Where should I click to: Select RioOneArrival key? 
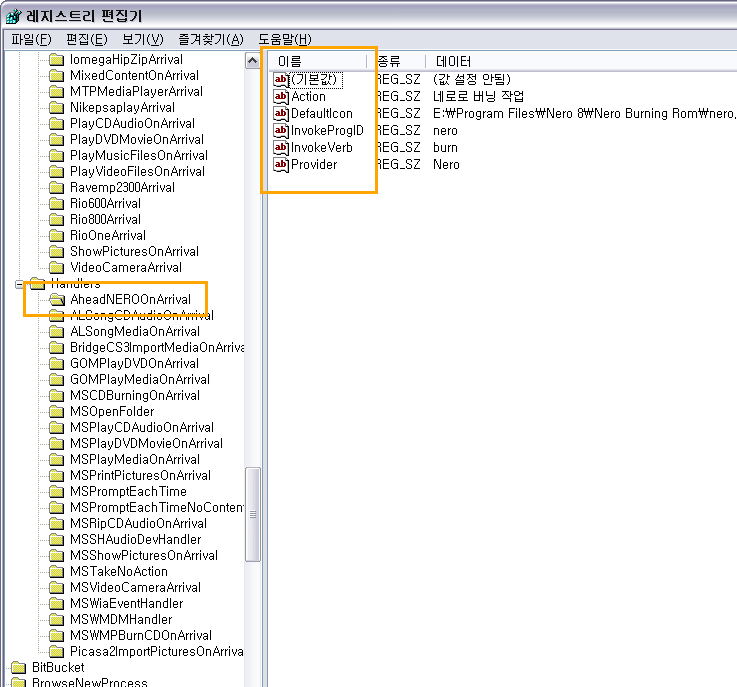pos(108,235)
